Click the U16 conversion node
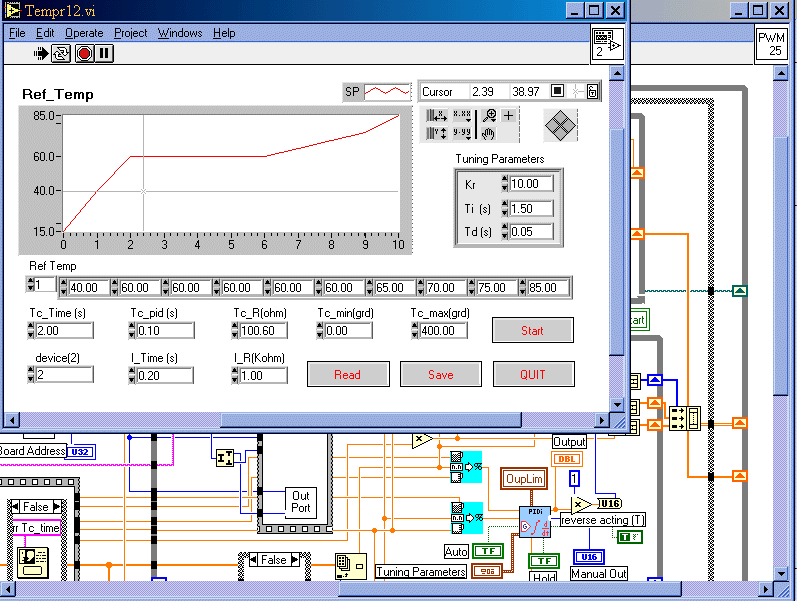Screen dimensions: 797x601 click(x=609, y=504)
